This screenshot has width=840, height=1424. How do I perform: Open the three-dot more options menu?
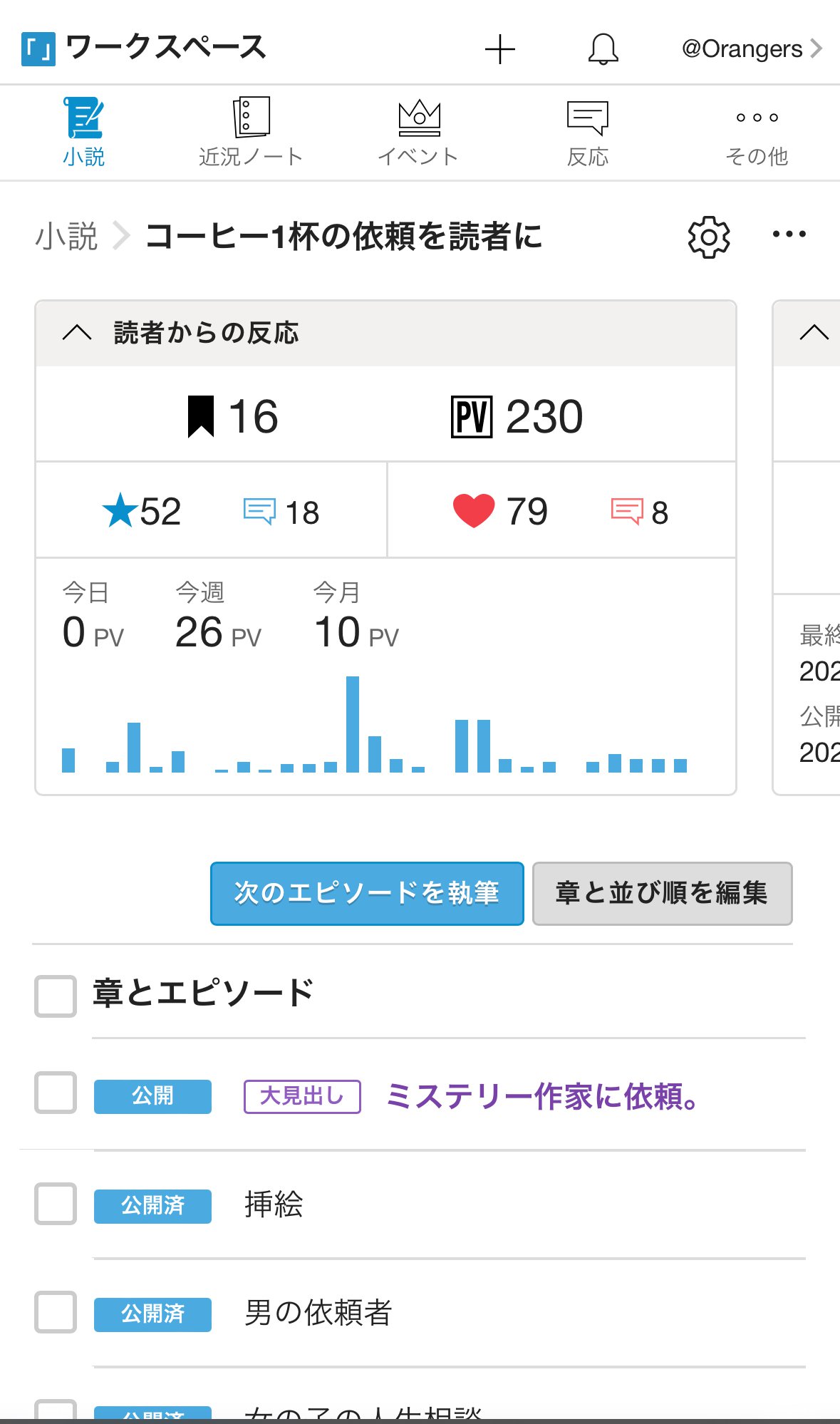coord(789,234)
